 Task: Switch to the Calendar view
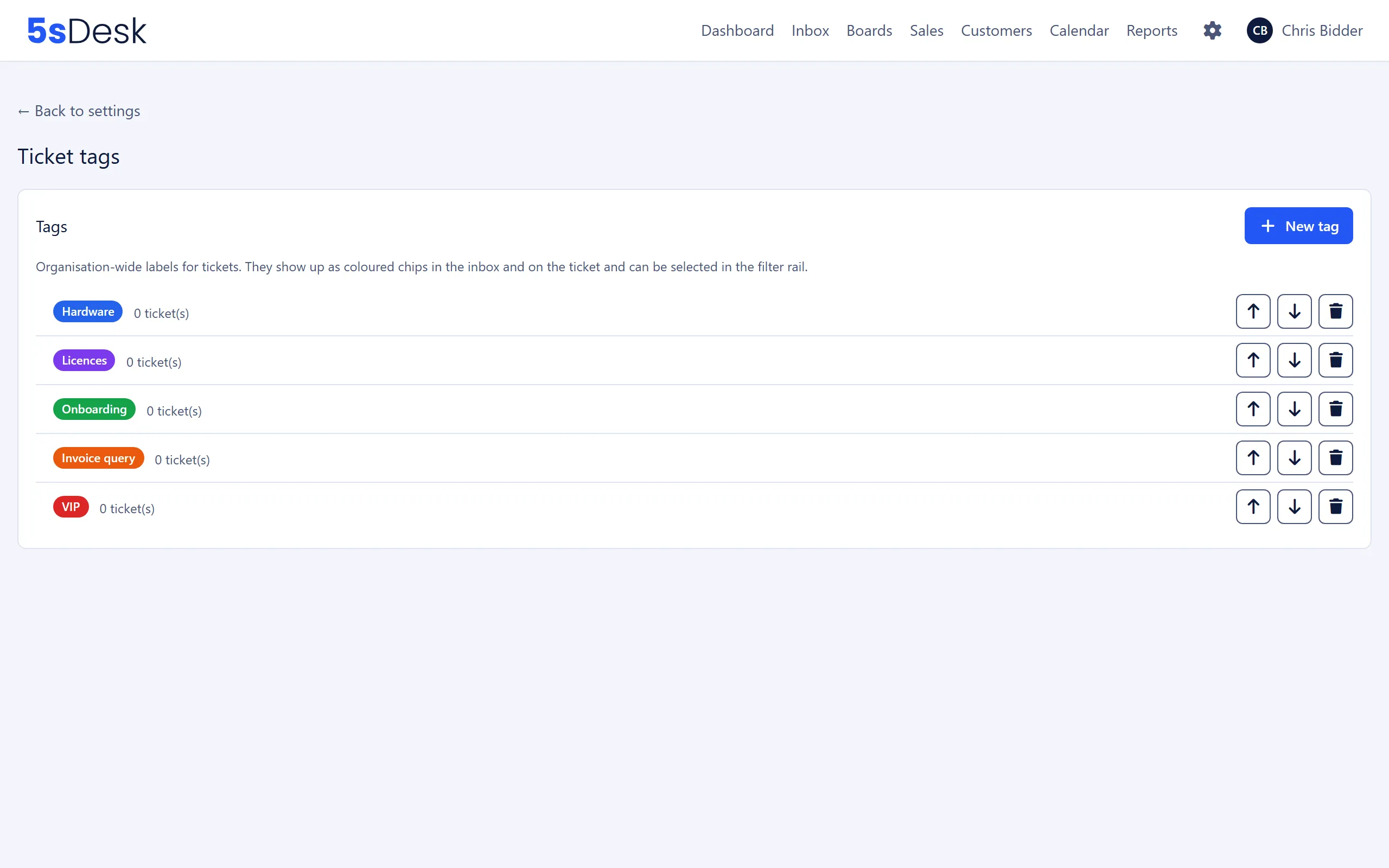click(1079, 30)
